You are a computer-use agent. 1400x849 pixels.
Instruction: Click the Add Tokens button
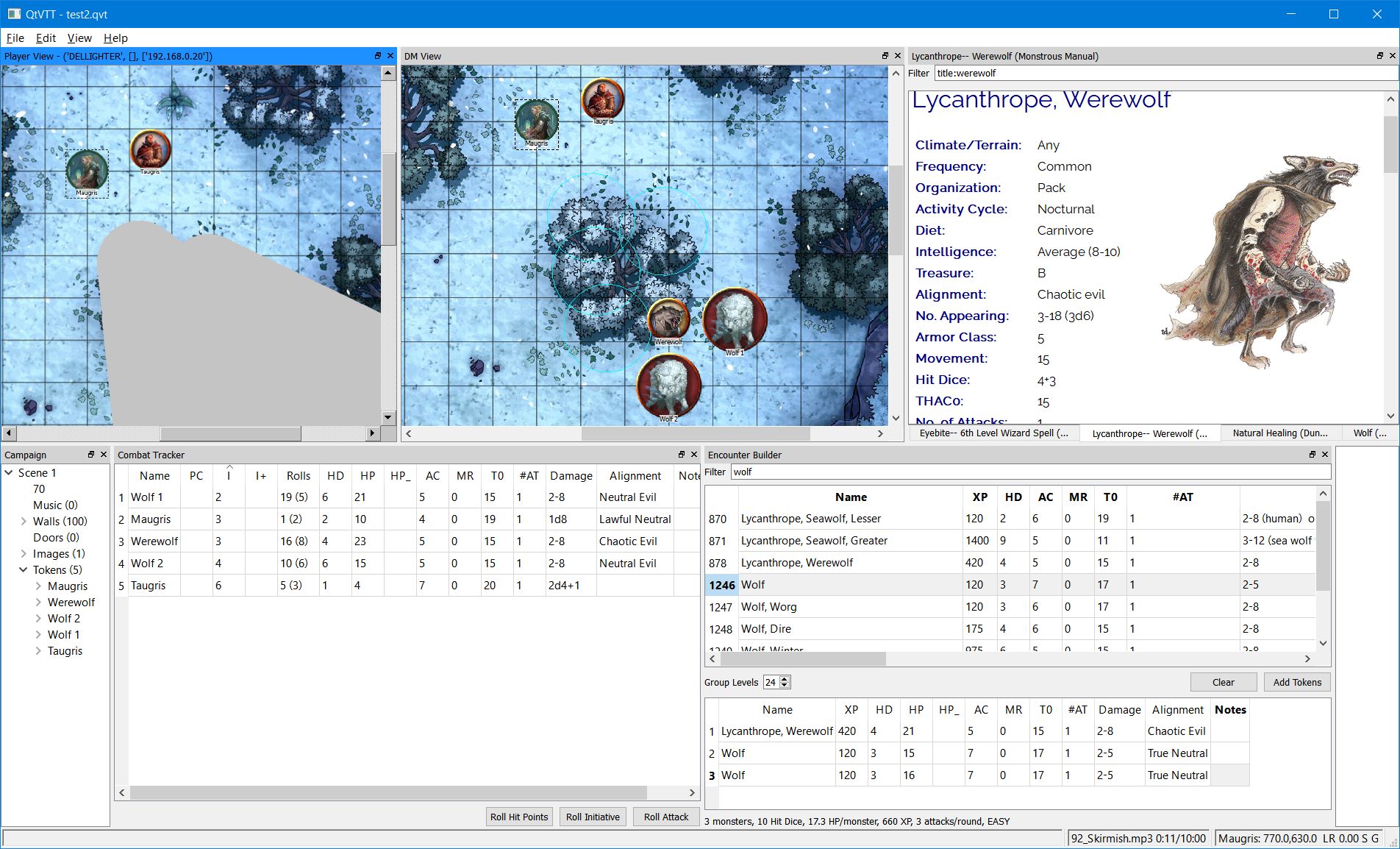[1297, 682]
